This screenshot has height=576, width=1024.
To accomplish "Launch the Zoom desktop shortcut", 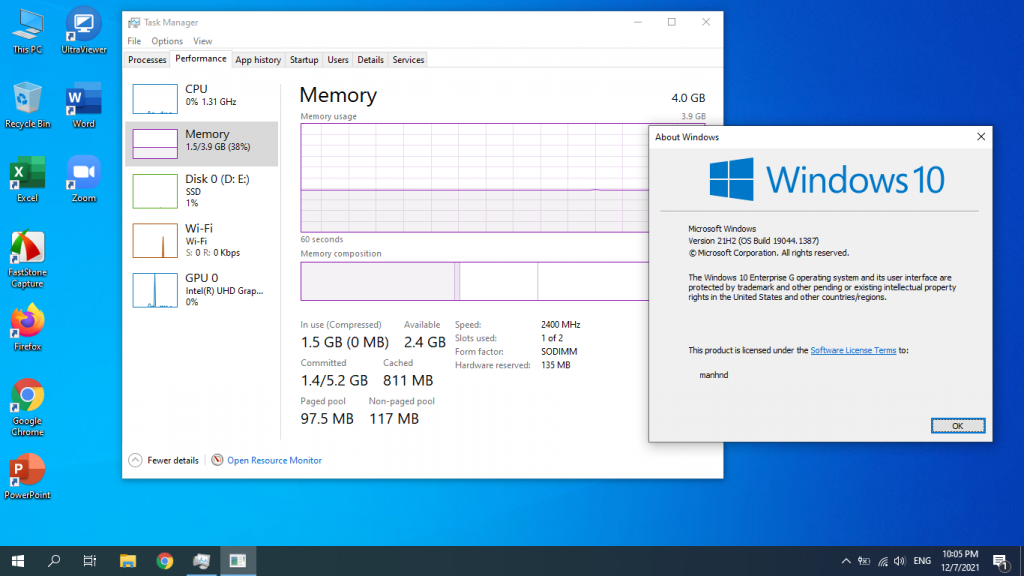I will click(x=84, y=180).
